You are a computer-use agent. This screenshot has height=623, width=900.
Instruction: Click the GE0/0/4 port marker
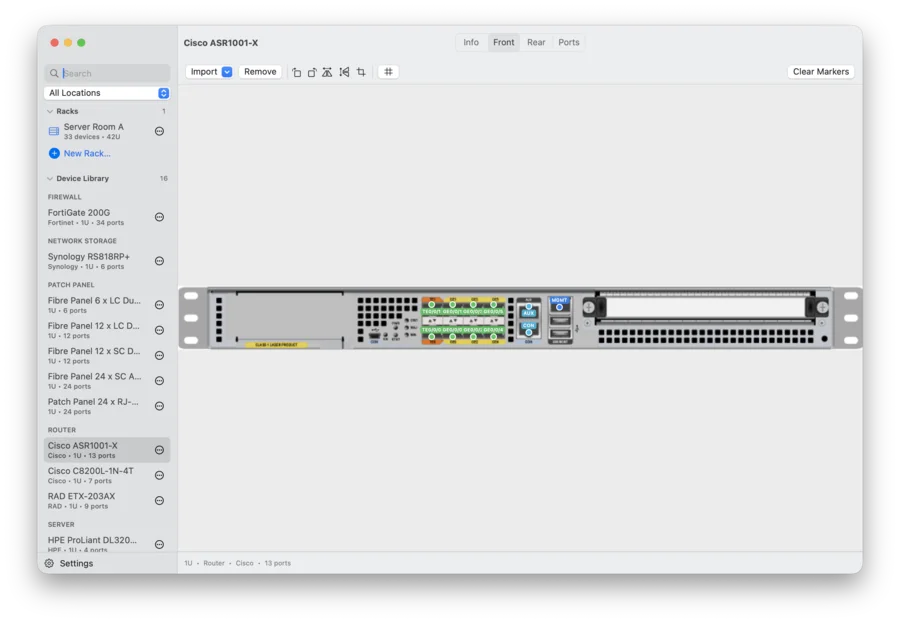[x=494, y=337]
